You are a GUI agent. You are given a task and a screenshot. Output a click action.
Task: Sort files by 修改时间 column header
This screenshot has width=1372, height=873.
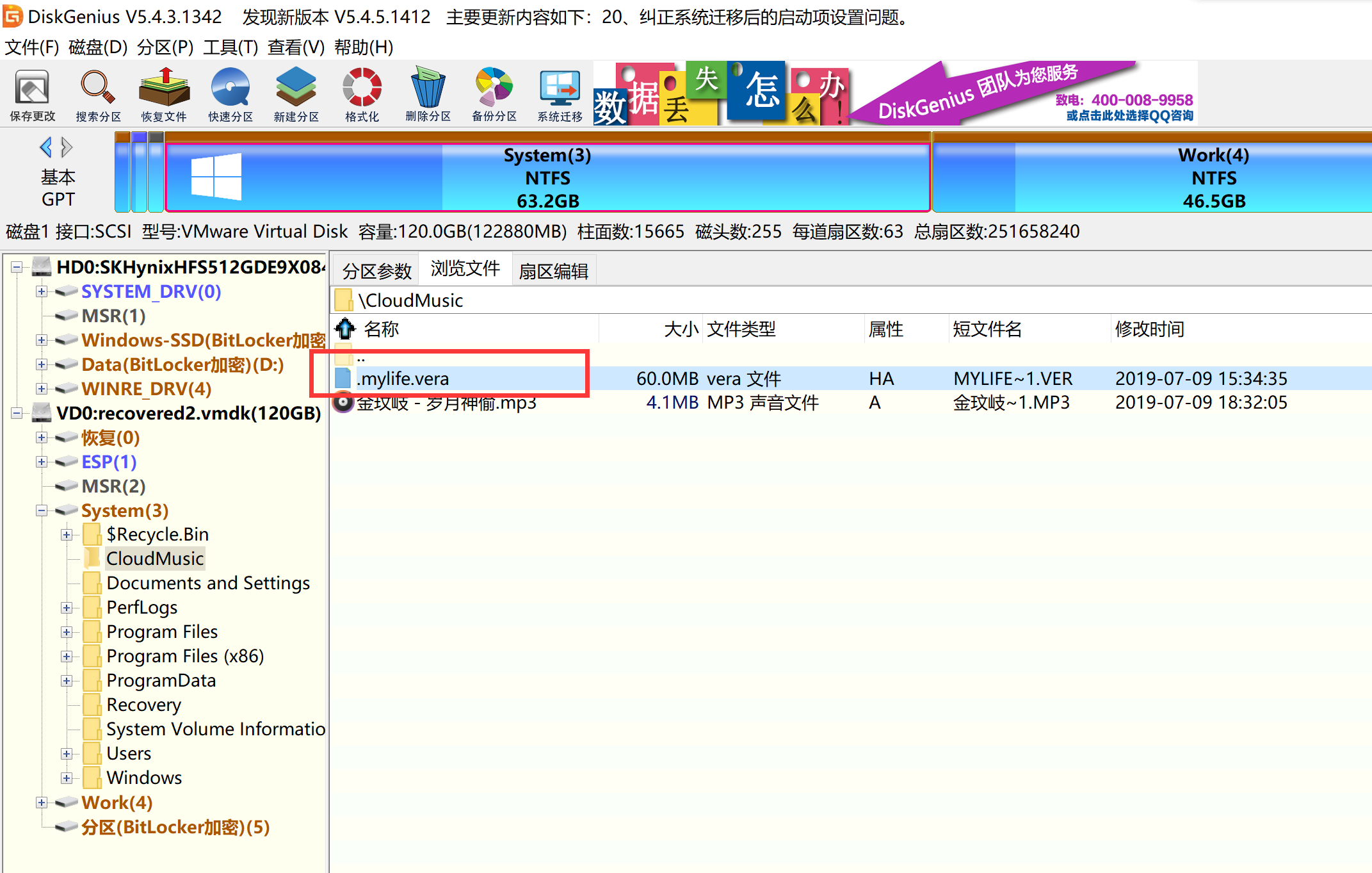[x=1149, y=329]
